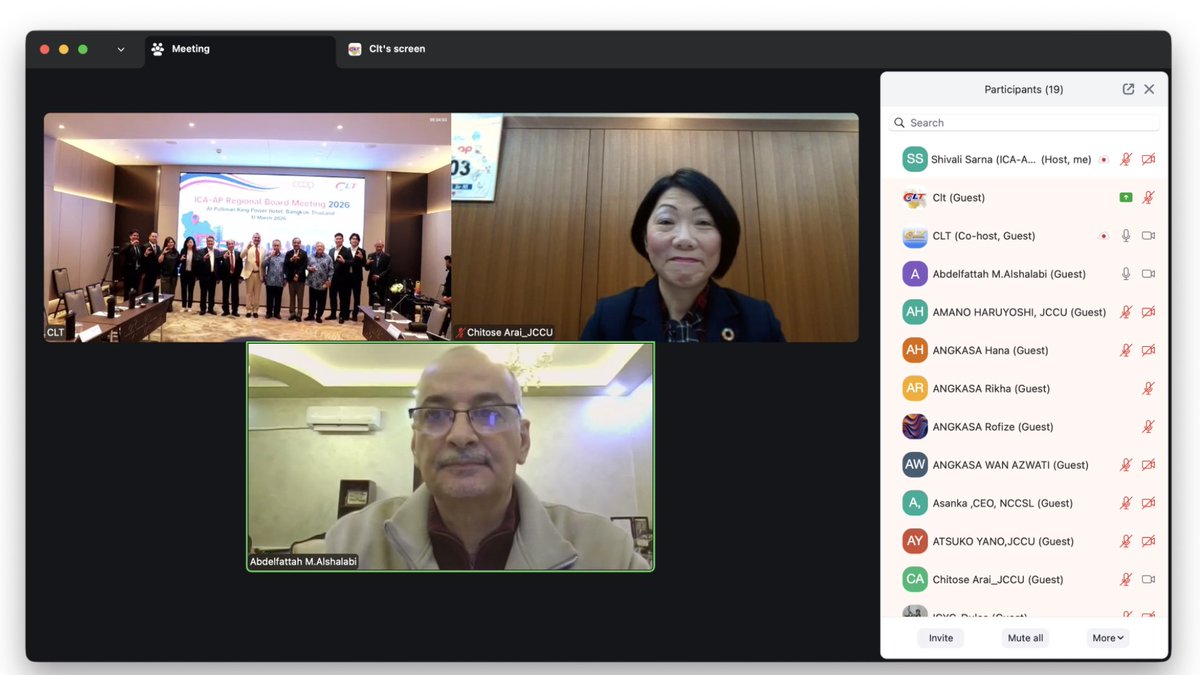
Task: Click the Invite button
Action: [x=940, y=637]
